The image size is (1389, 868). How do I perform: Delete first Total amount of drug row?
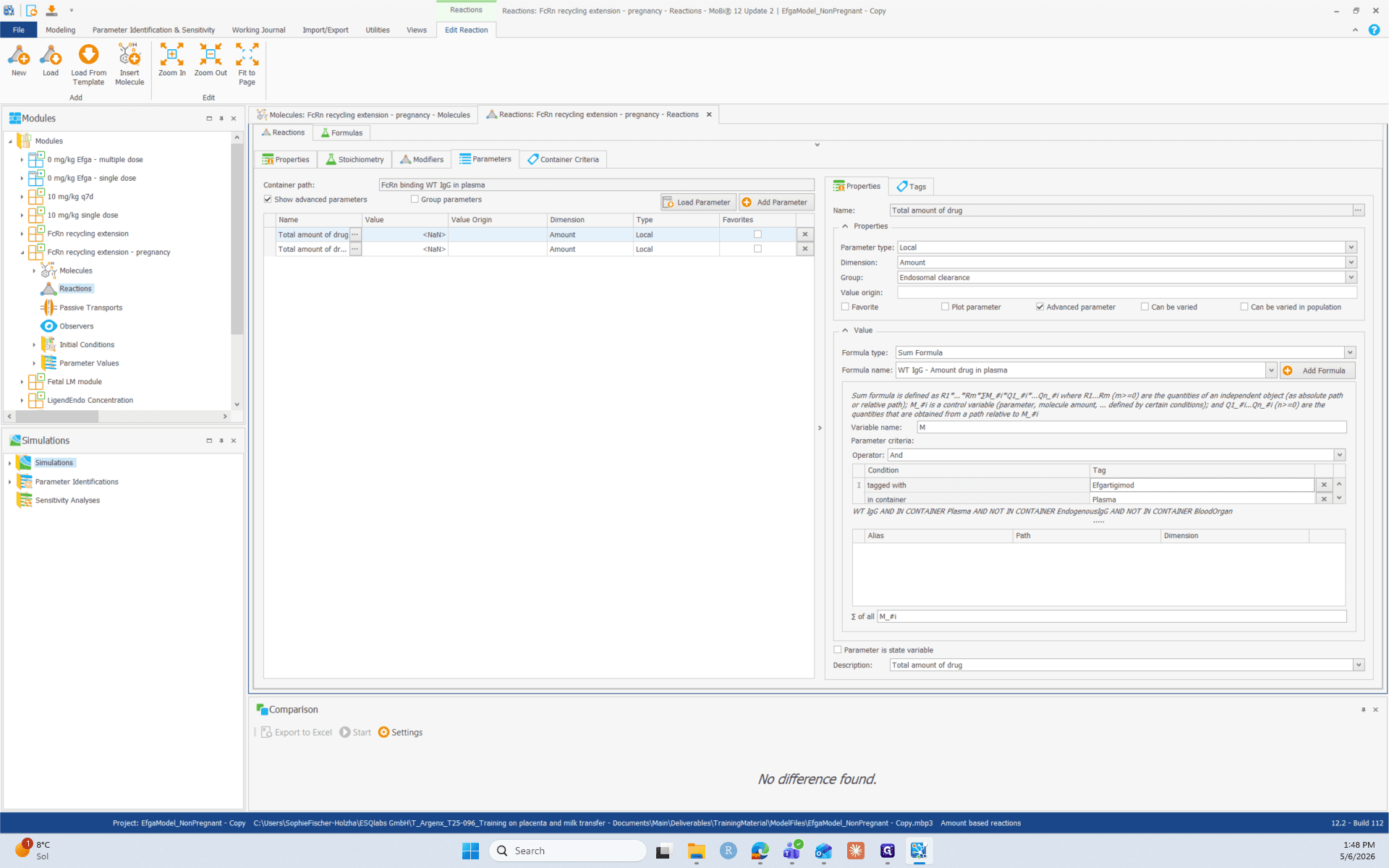point(804,234)
